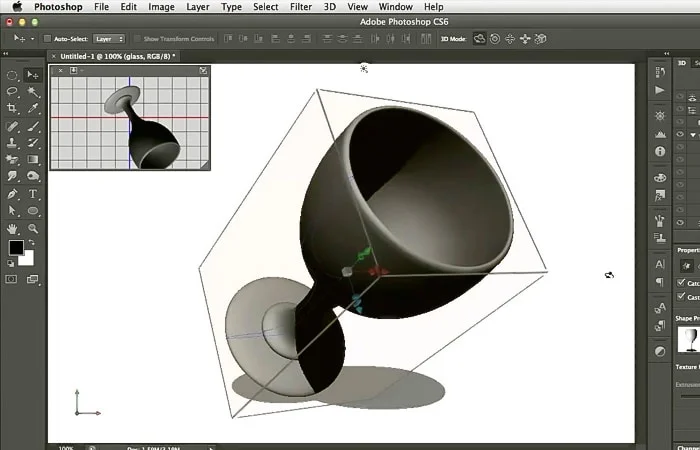Image resolution: width=700 pixels, height=450 pixels.
Task: Select the Eyedropper tool
Action: click(33, 108)
